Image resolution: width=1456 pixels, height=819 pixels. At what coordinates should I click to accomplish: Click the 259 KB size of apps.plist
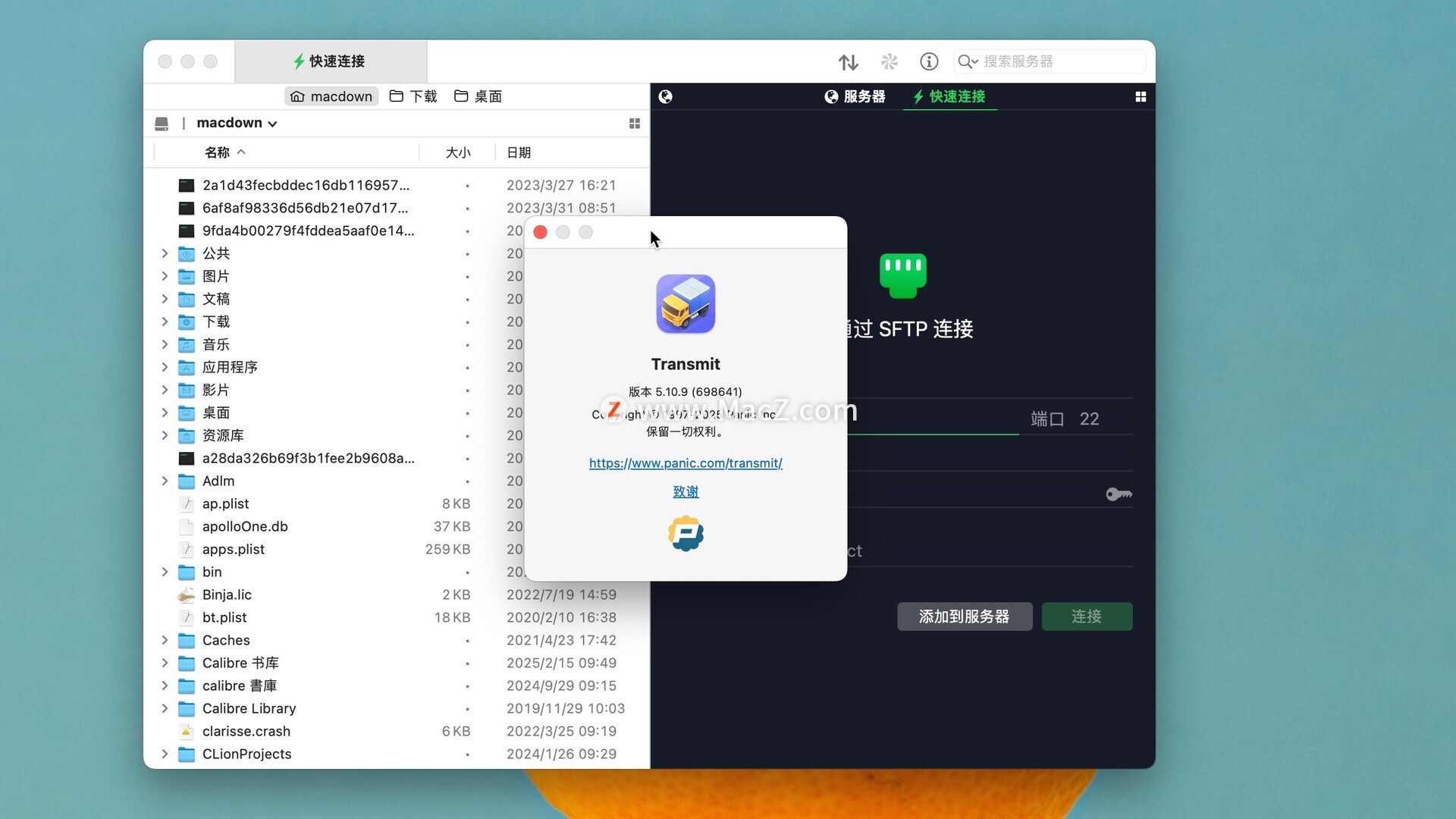point(447,549)
